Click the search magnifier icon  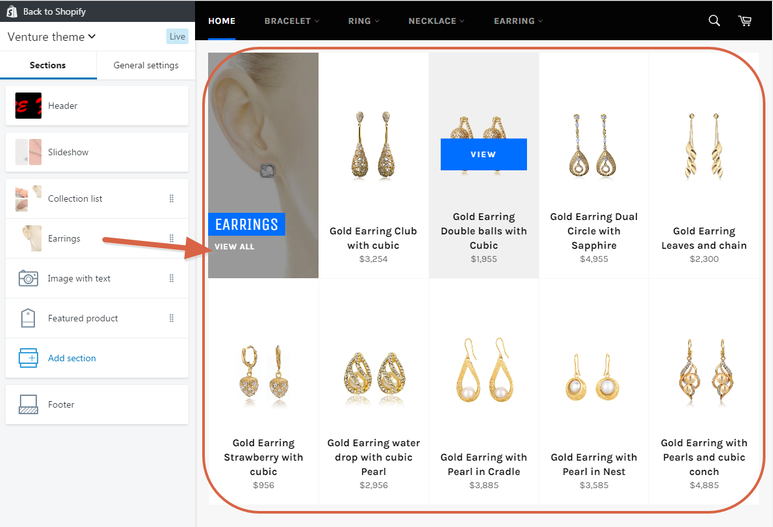pyautogui.click(x=714, y=21)
